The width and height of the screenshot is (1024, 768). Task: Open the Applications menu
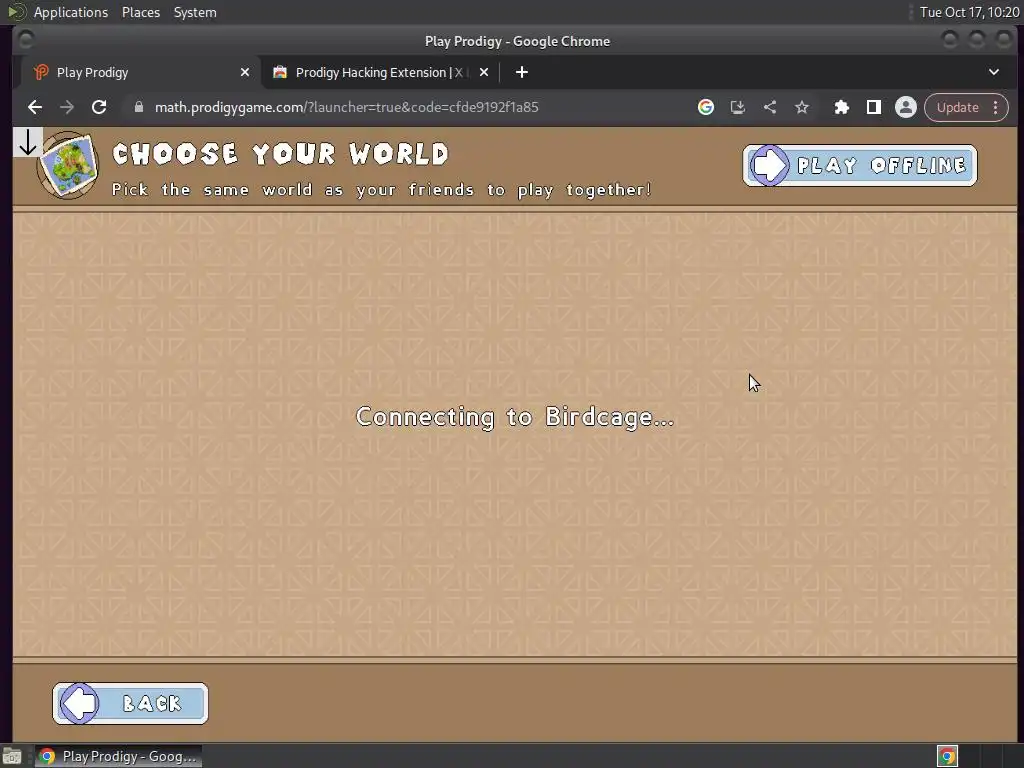click(x=71, y=12)
